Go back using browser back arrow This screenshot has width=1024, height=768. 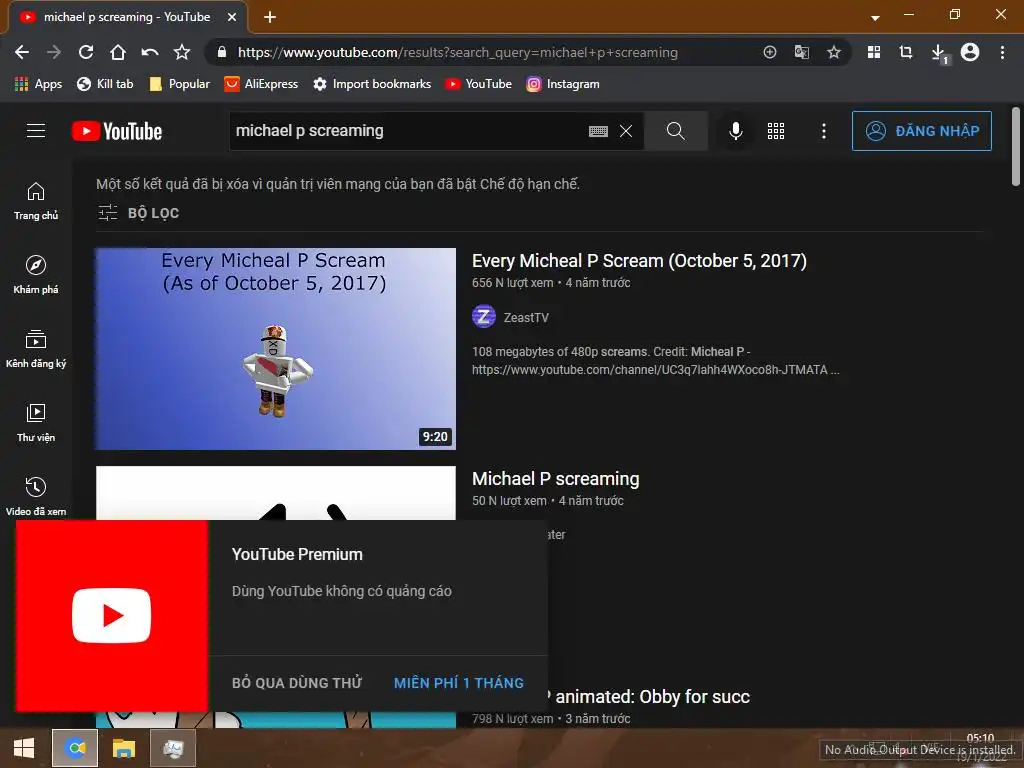click(22, 52)
